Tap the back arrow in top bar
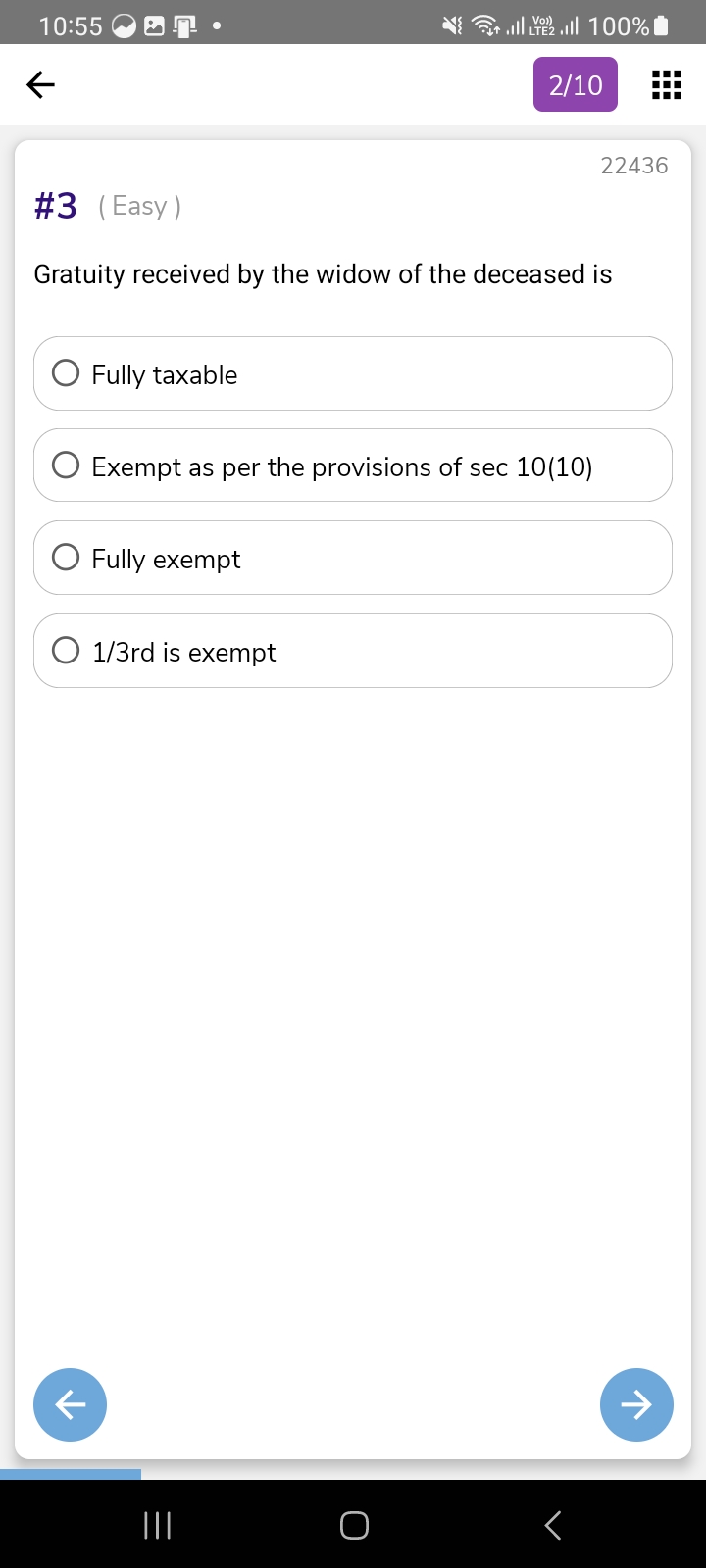This screenshot has height=1568, width=706. [x=40, y=85]
